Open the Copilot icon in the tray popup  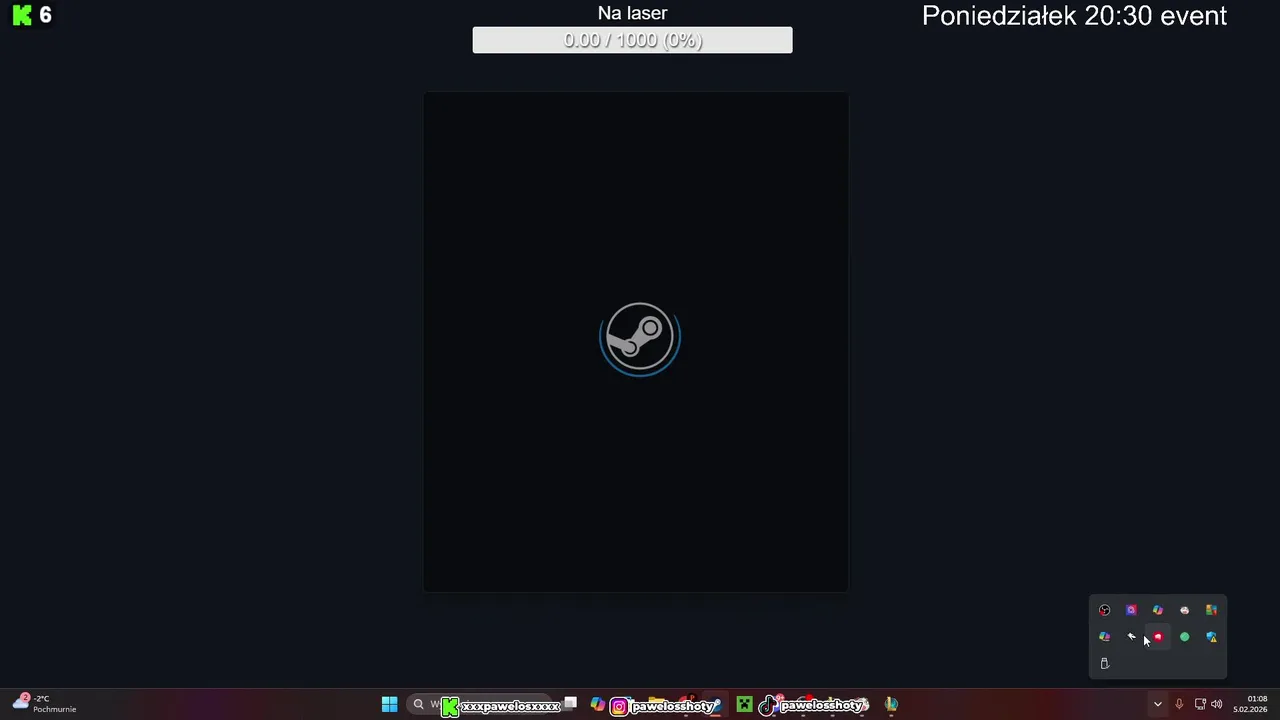pyautogui.click(x=1158, y=610)
